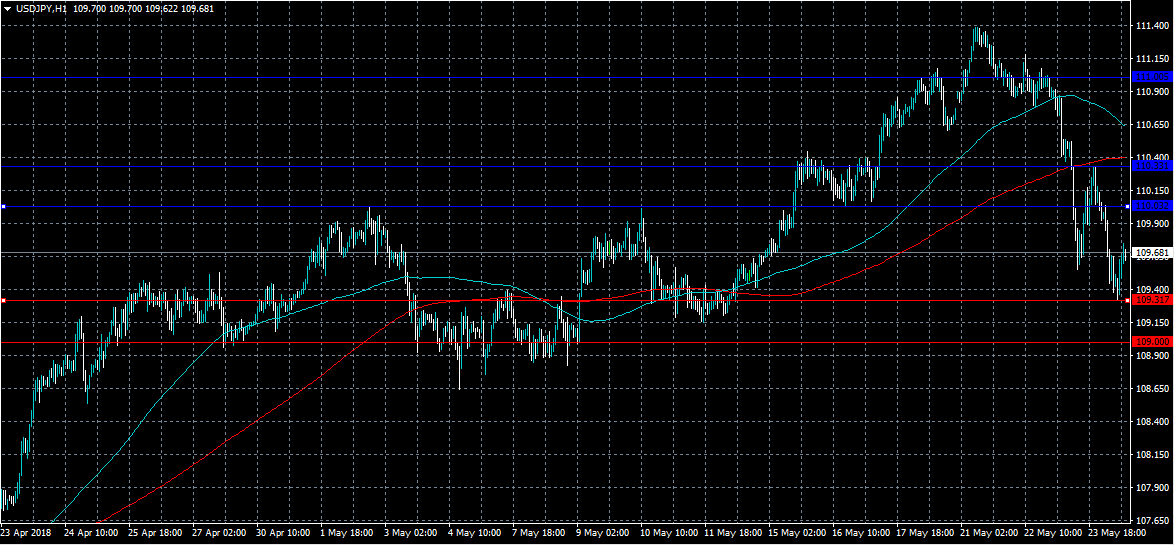Screen dimensions: 1174x545
Task: Click the 17 May 18:00 time label
Action: [x=924, y=533]
